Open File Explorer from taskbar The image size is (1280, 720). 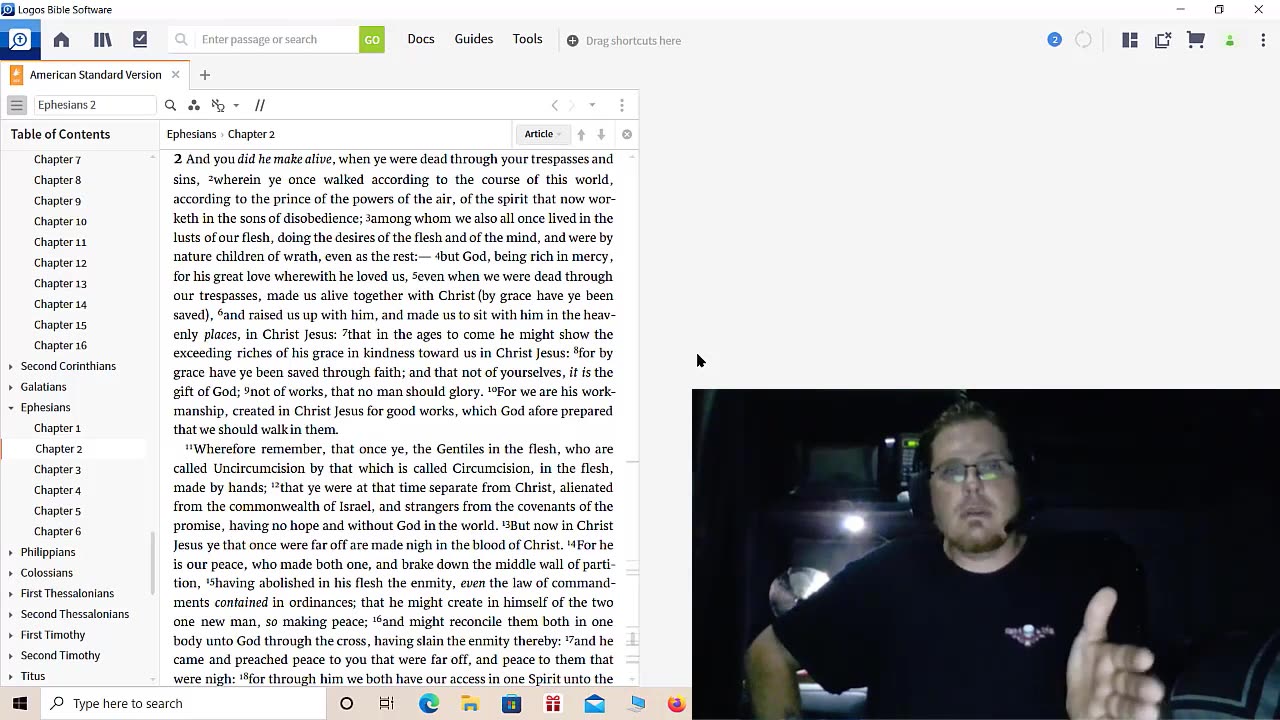[x=470, y=703]
